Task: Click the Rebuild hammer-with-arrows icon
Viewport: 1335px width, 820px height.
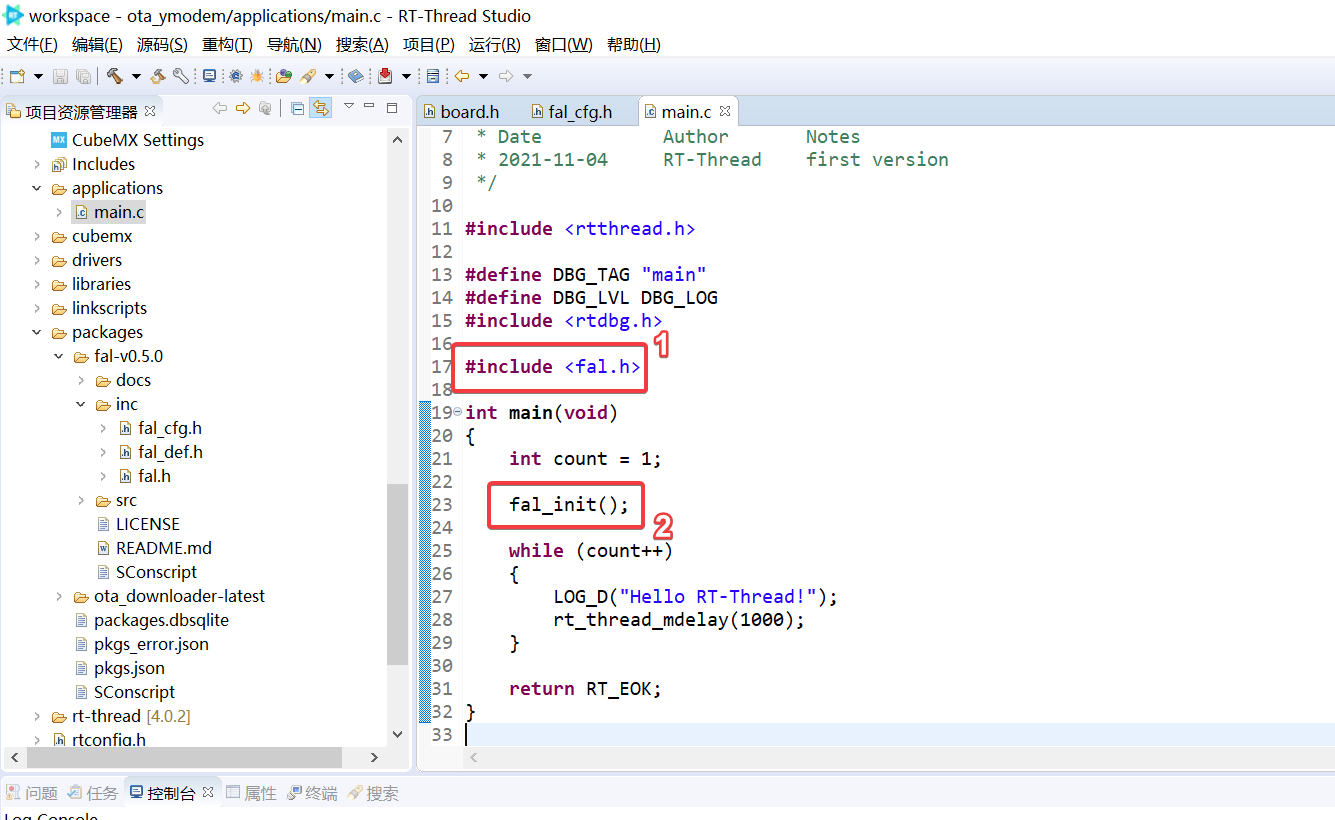Action: click(x=158, y=76)
